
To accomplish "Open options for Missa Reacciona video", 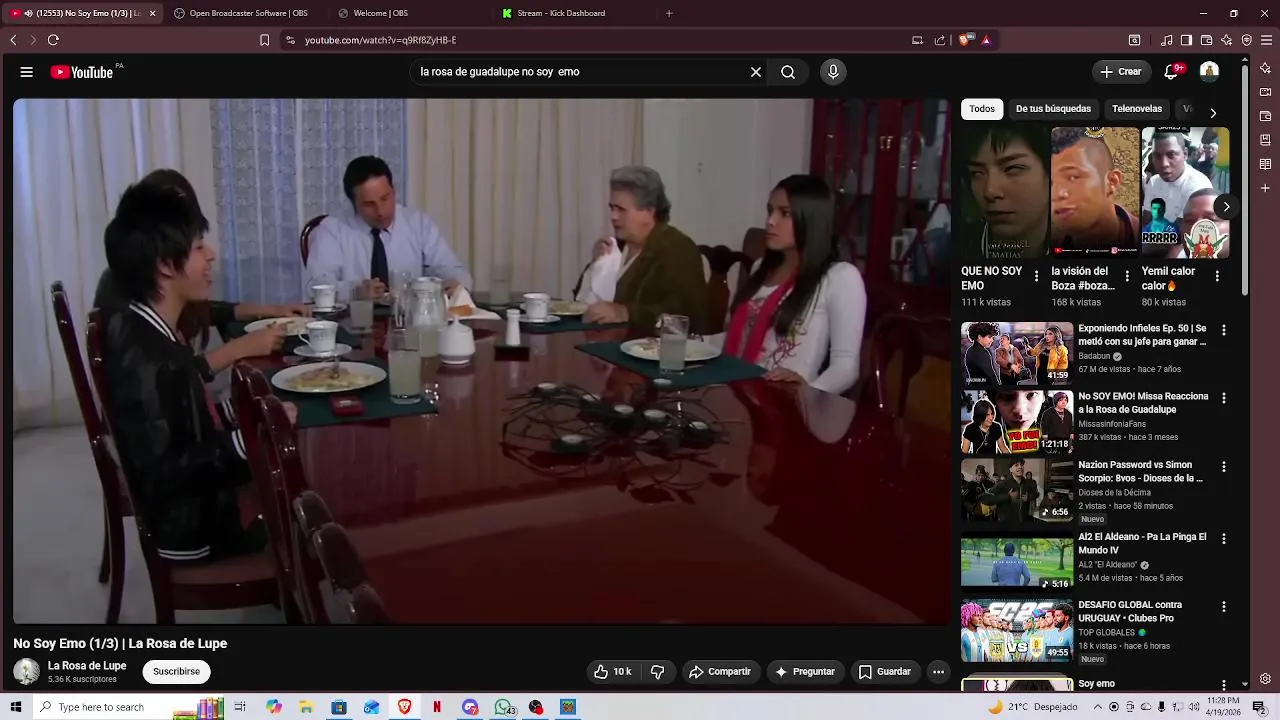I will tap(1224, 398).
